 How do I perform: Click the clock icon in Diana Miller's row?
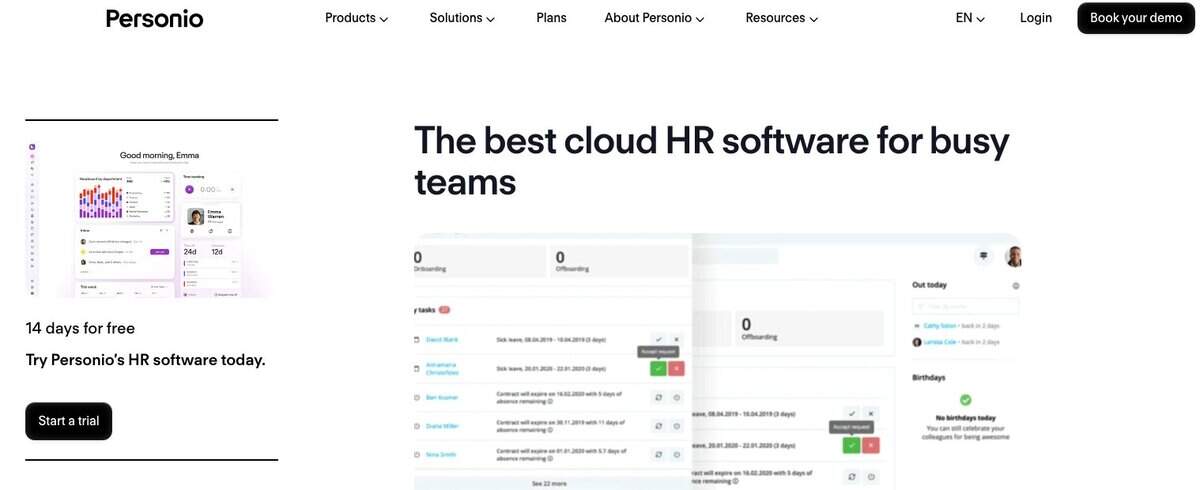(676, 425)
